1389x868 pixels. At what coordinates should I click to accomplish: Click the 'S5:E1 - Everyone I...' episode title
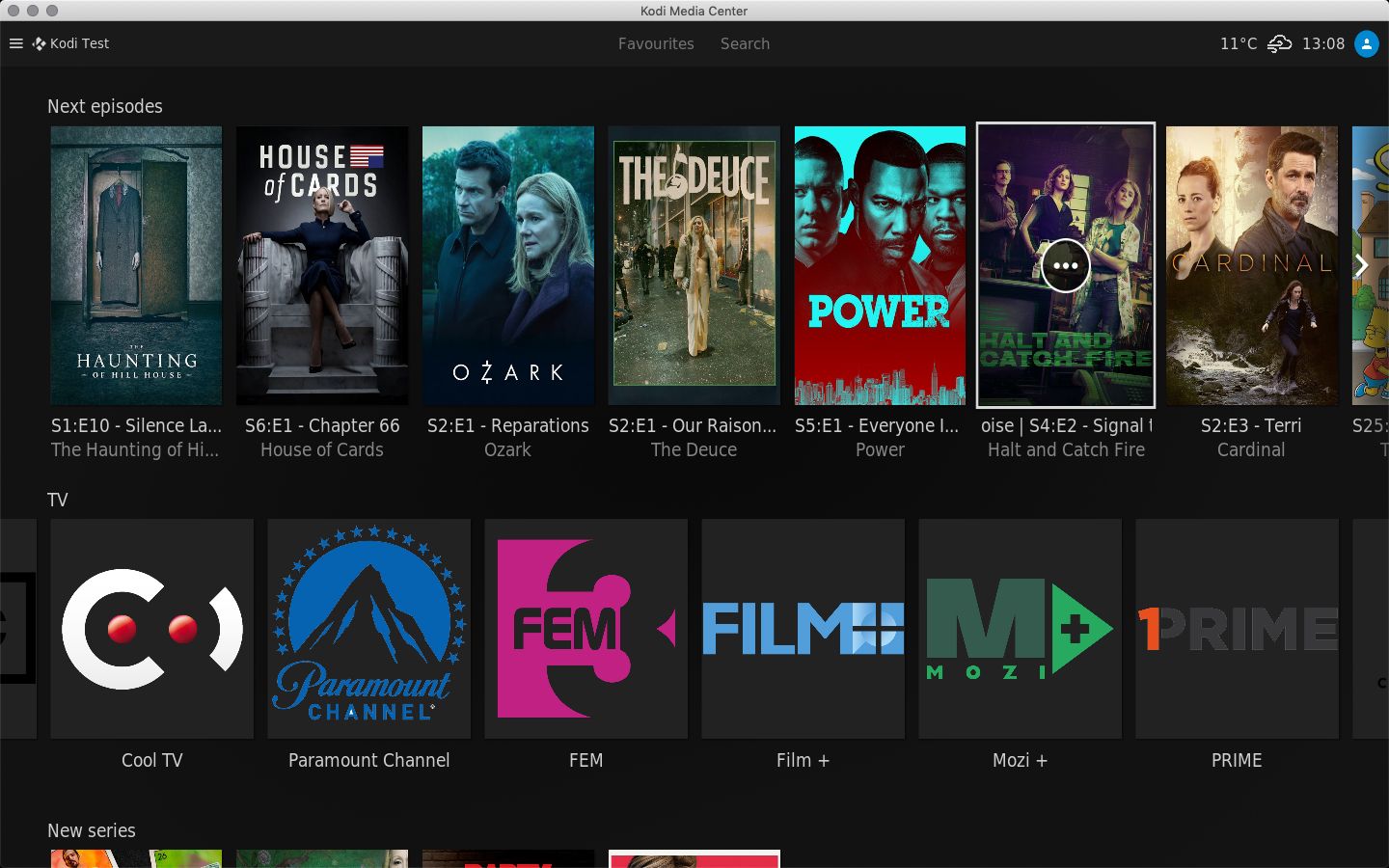tap(877, 425)
